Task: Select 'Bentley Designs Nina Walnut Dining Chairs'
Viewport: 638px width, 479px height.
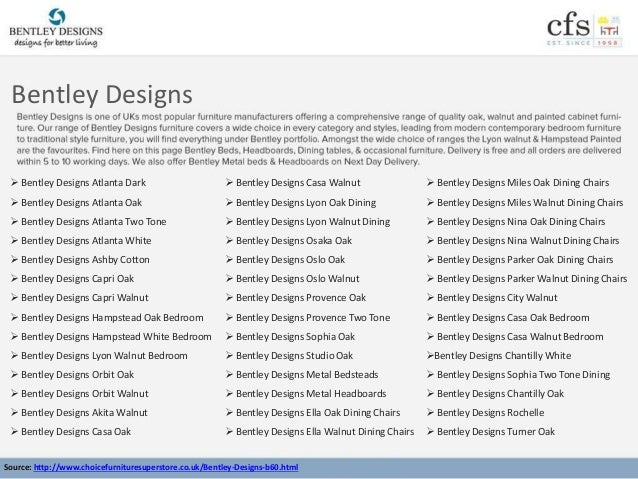Action: coord(528,241)
